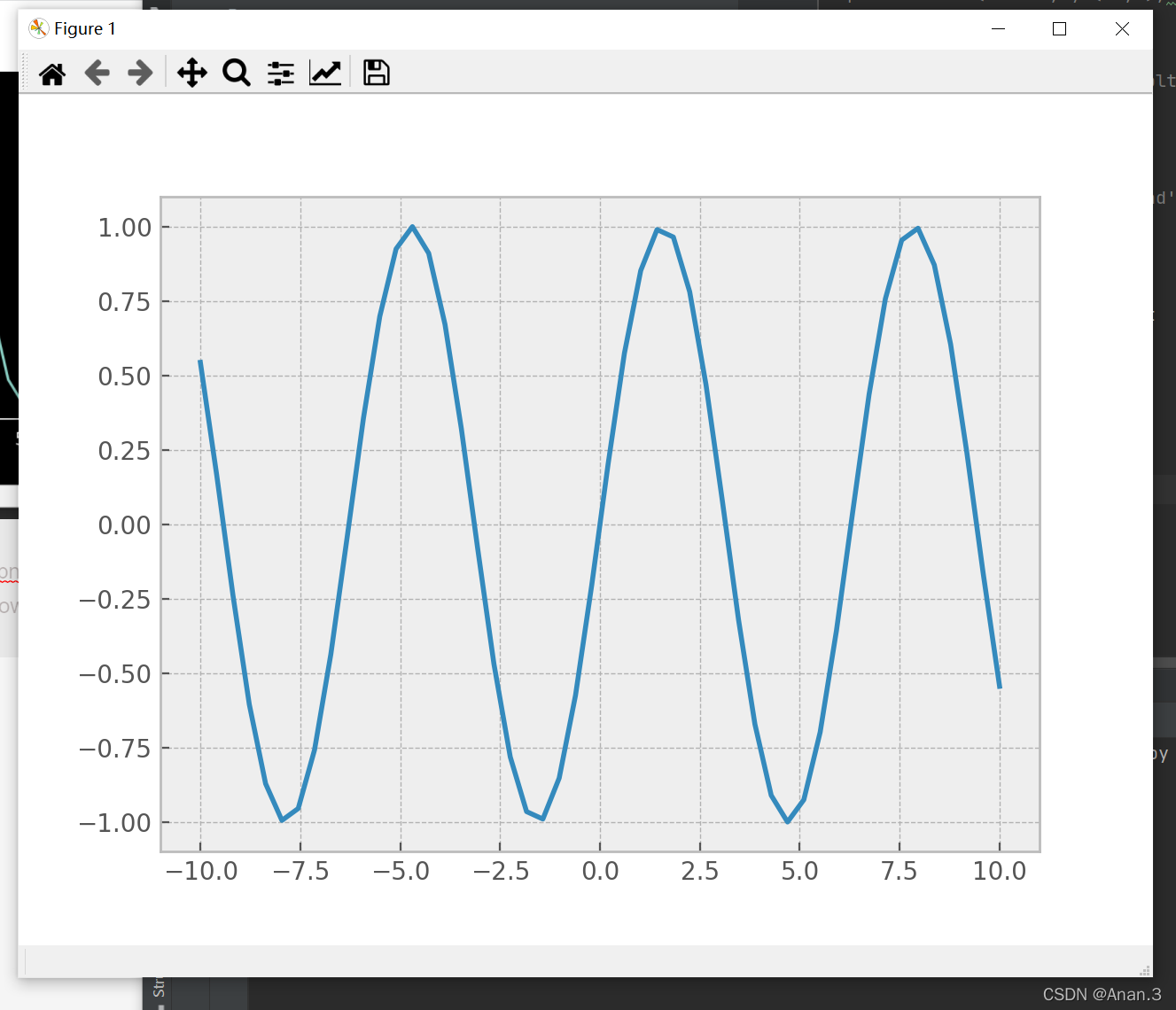Go back to previous view
1176x1010 pixels.
click(97, 73)
